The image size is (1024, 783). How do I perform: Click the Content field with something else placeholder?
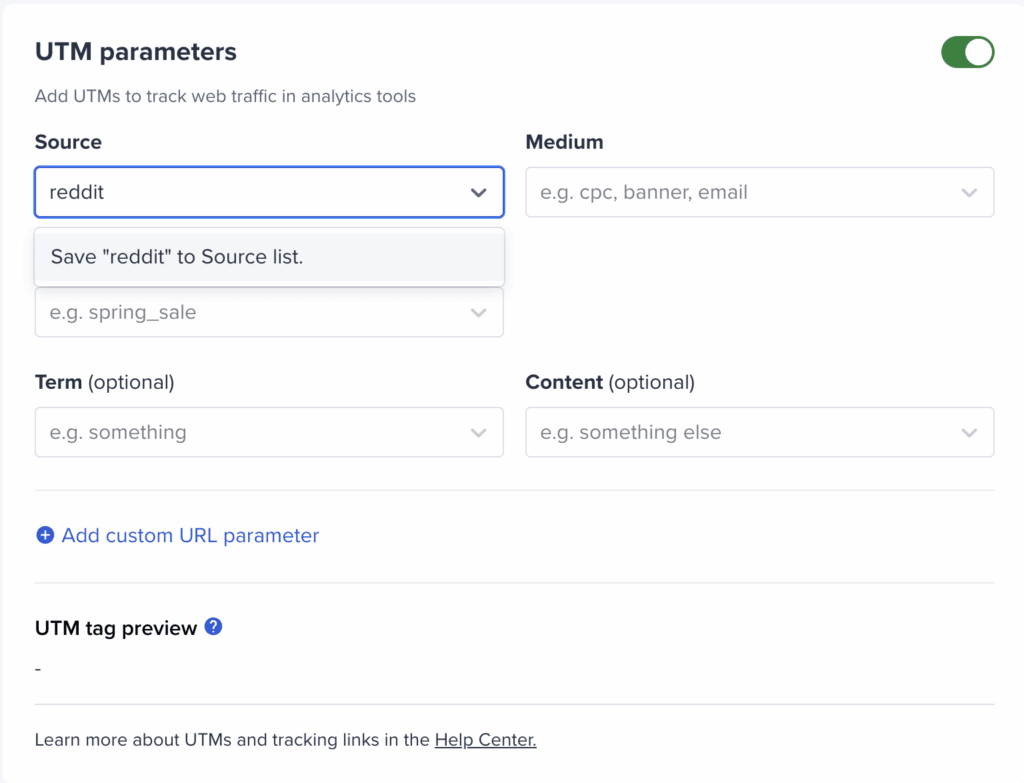(740, 432)
